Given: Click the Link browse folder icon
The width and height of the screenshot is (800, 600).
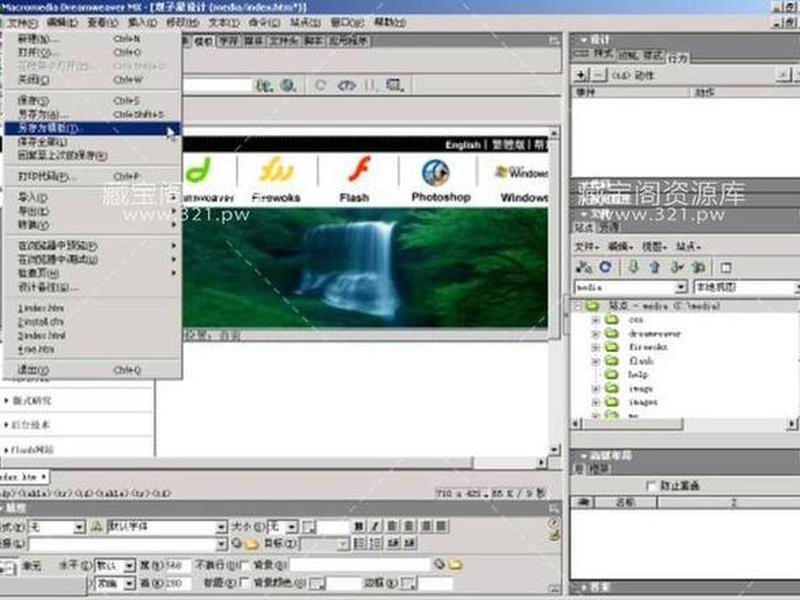Looking at the screenshot, I should pos(251,544).
